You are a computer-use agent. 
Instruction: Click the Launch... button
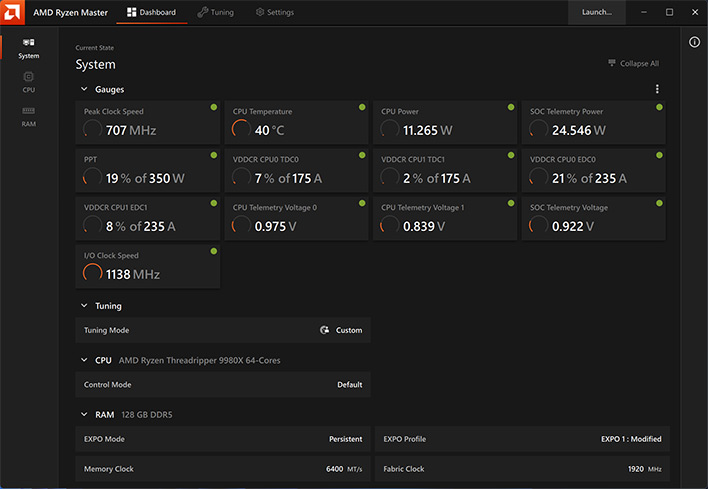596,12
